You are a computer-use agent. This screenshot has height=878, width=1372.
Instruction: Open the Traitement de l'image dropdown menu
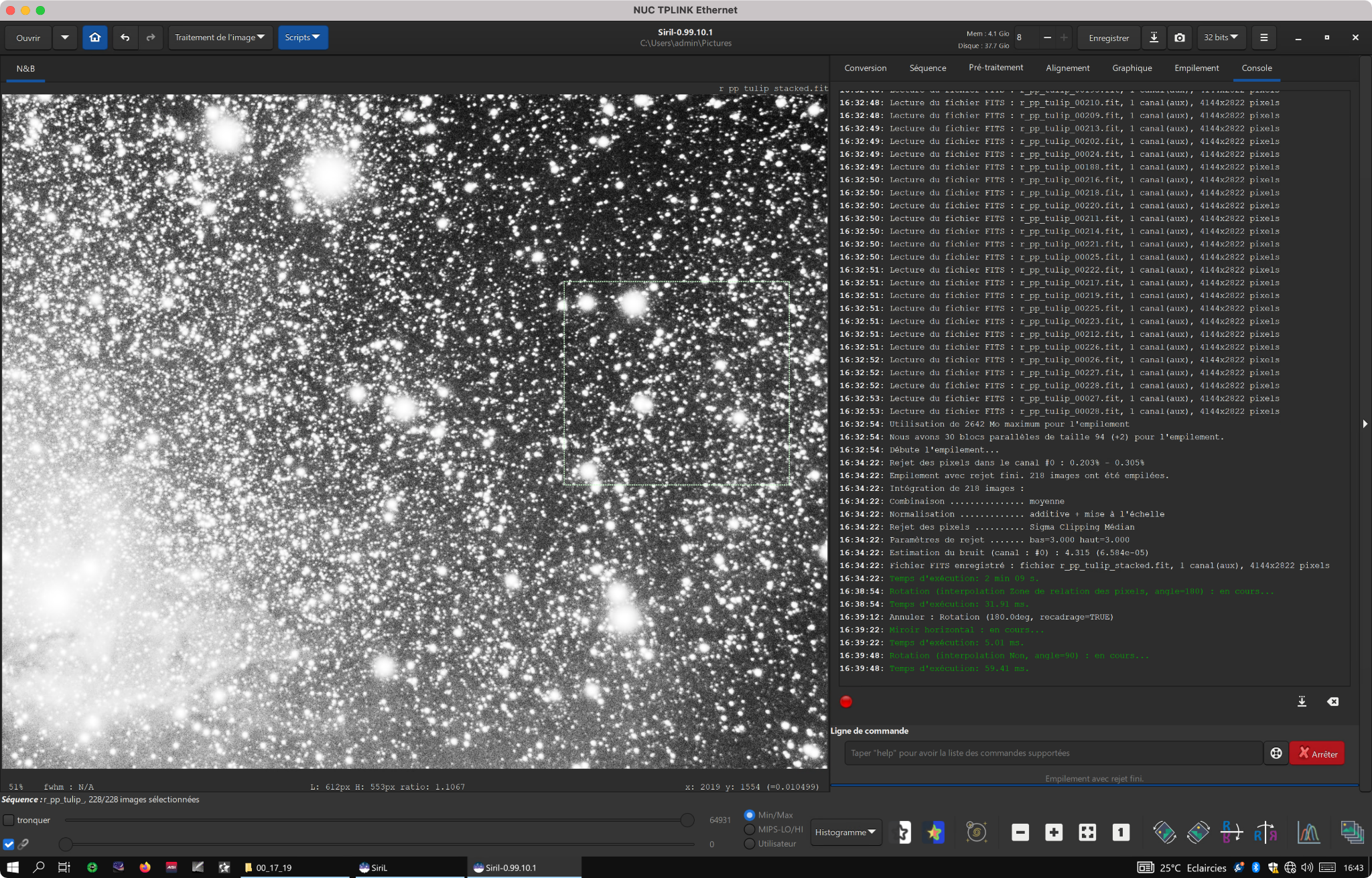220,38
